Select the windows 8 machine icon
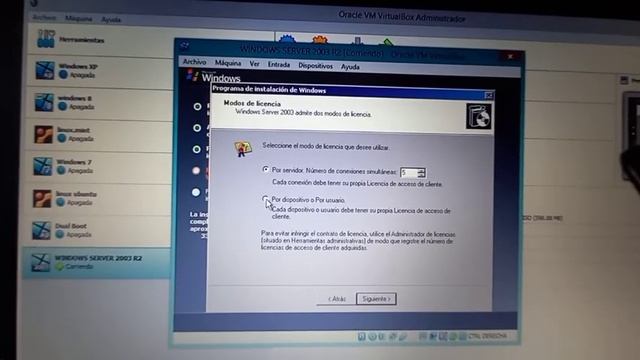Viewport: 640px width, 360px height. tap(44, 102)
